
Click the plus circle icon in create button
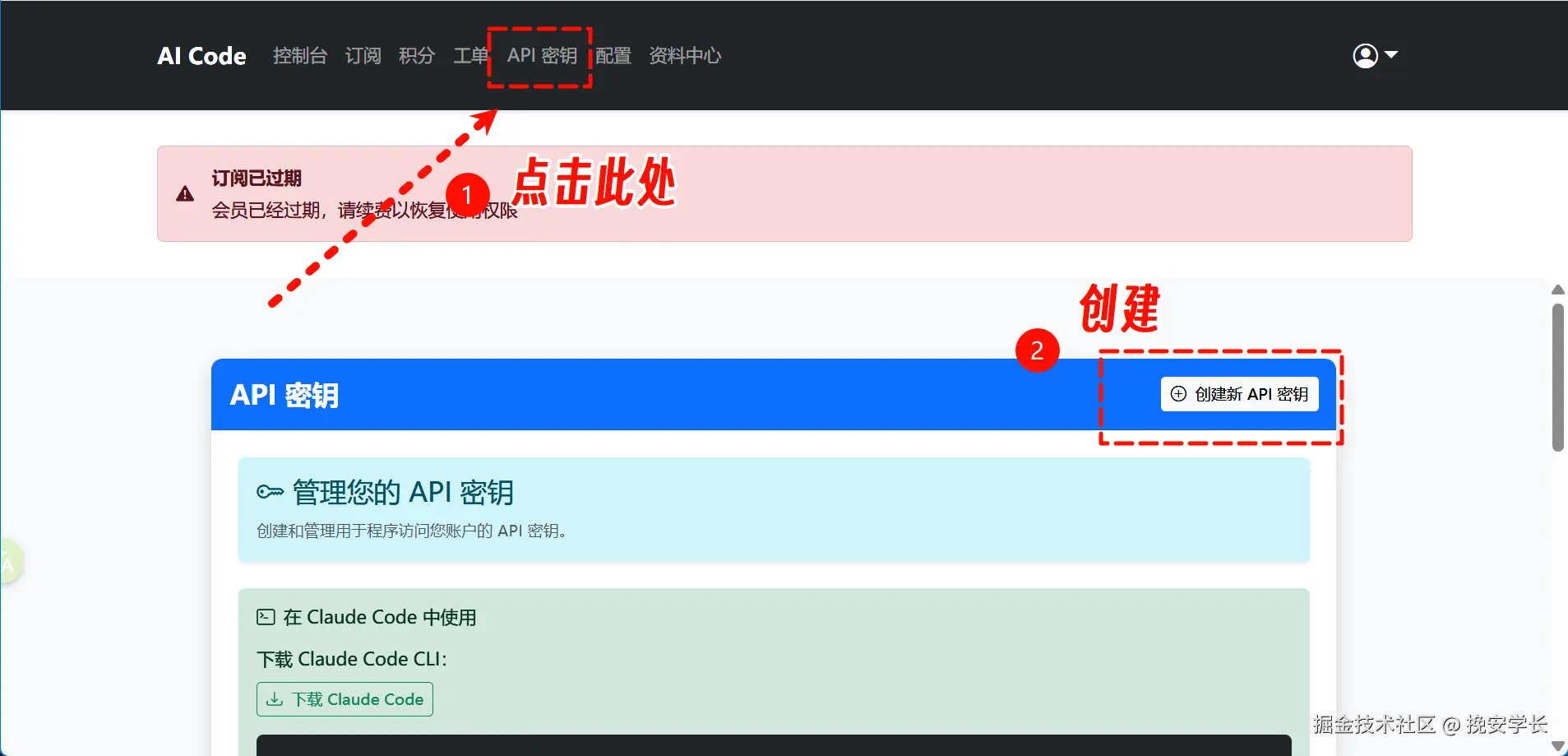1178,394
